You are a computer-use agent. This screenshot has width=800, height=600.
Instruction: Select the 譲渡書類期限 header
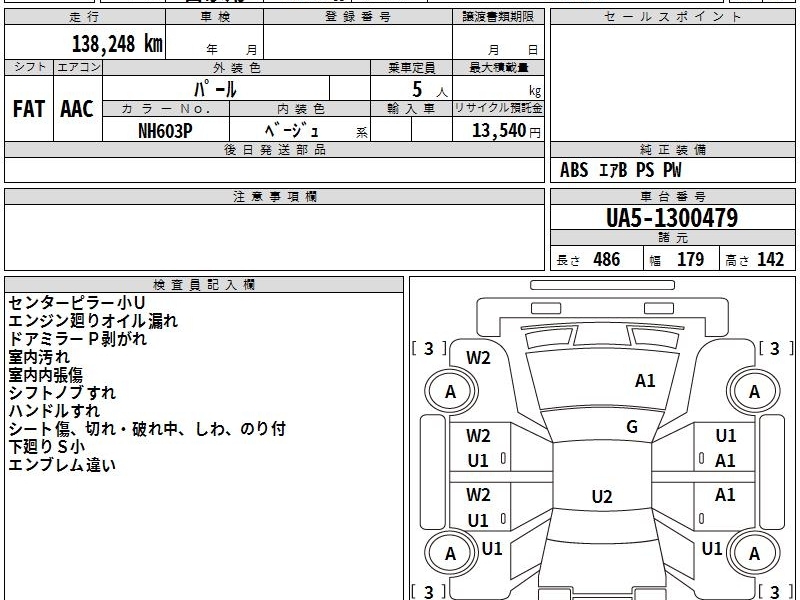tap(498, 17)
